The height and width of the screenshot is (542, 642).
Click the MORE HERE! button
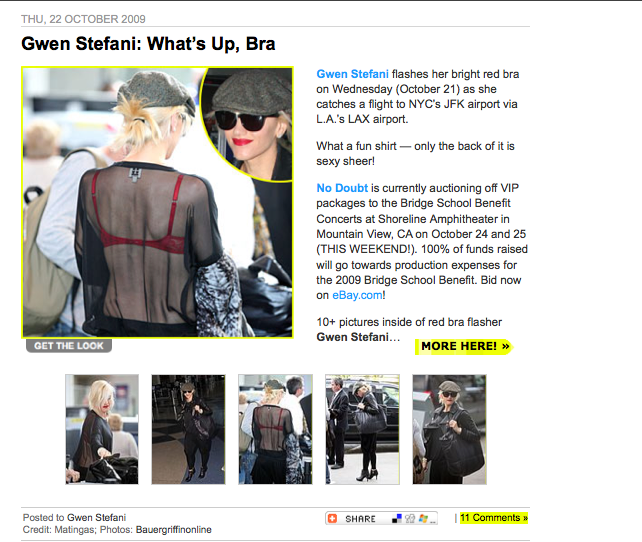pyautogui.click(x=463, y=347)
